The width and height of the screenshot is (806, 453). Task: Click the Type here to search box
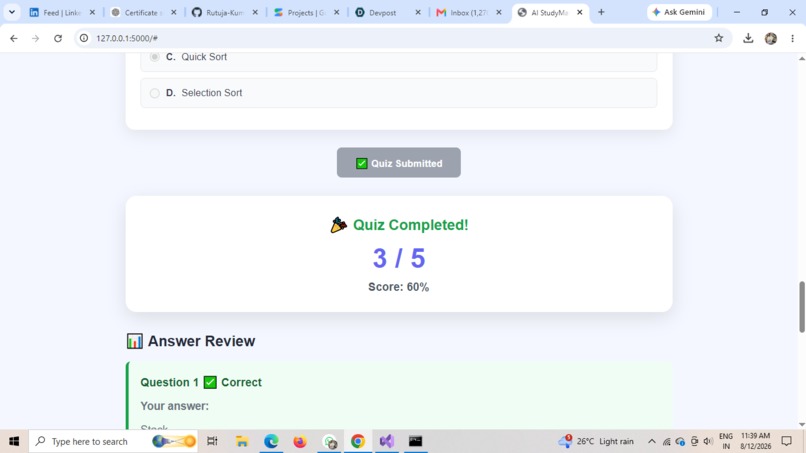(114, 441)
